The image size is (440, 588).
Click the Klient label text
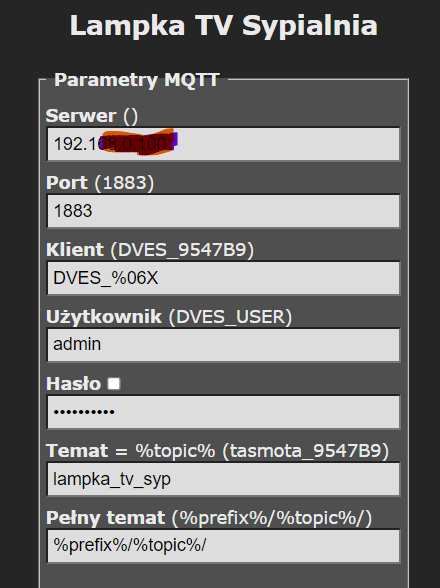(75, 250)
